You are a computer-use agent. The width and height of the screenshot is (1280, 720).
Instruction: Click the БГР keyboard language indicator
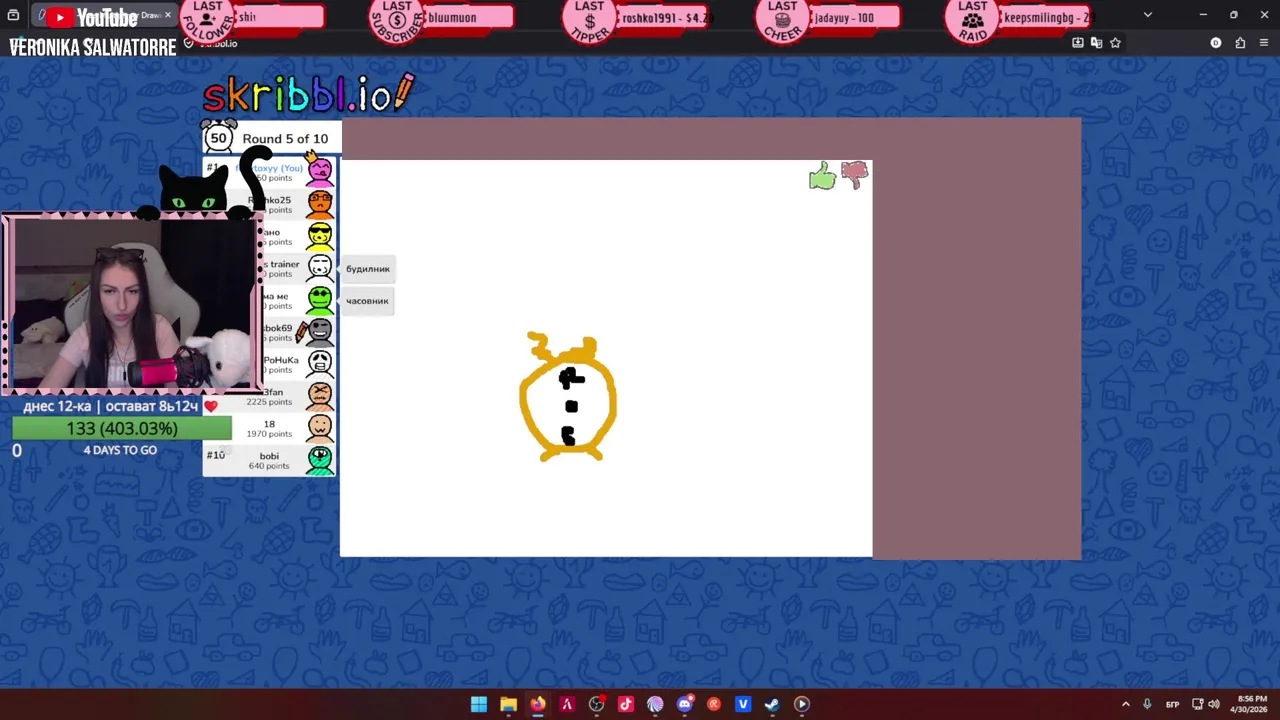point(1173,704)
